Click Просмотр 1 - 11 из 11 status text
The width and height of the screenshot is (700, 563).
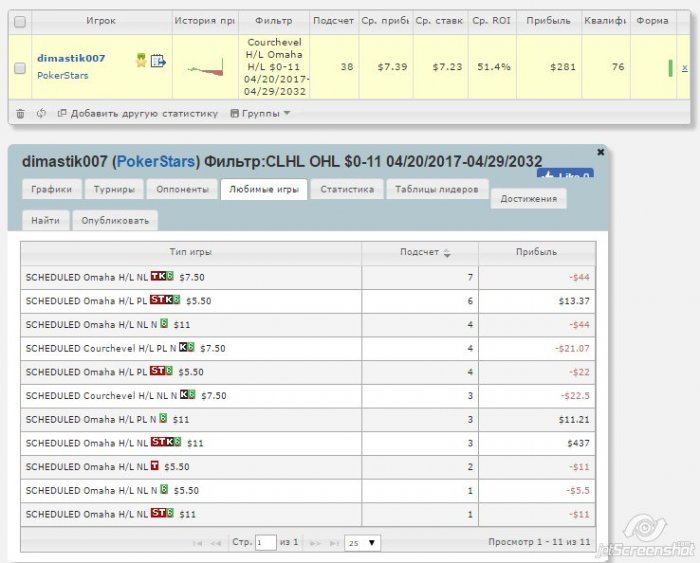(539, 542)
